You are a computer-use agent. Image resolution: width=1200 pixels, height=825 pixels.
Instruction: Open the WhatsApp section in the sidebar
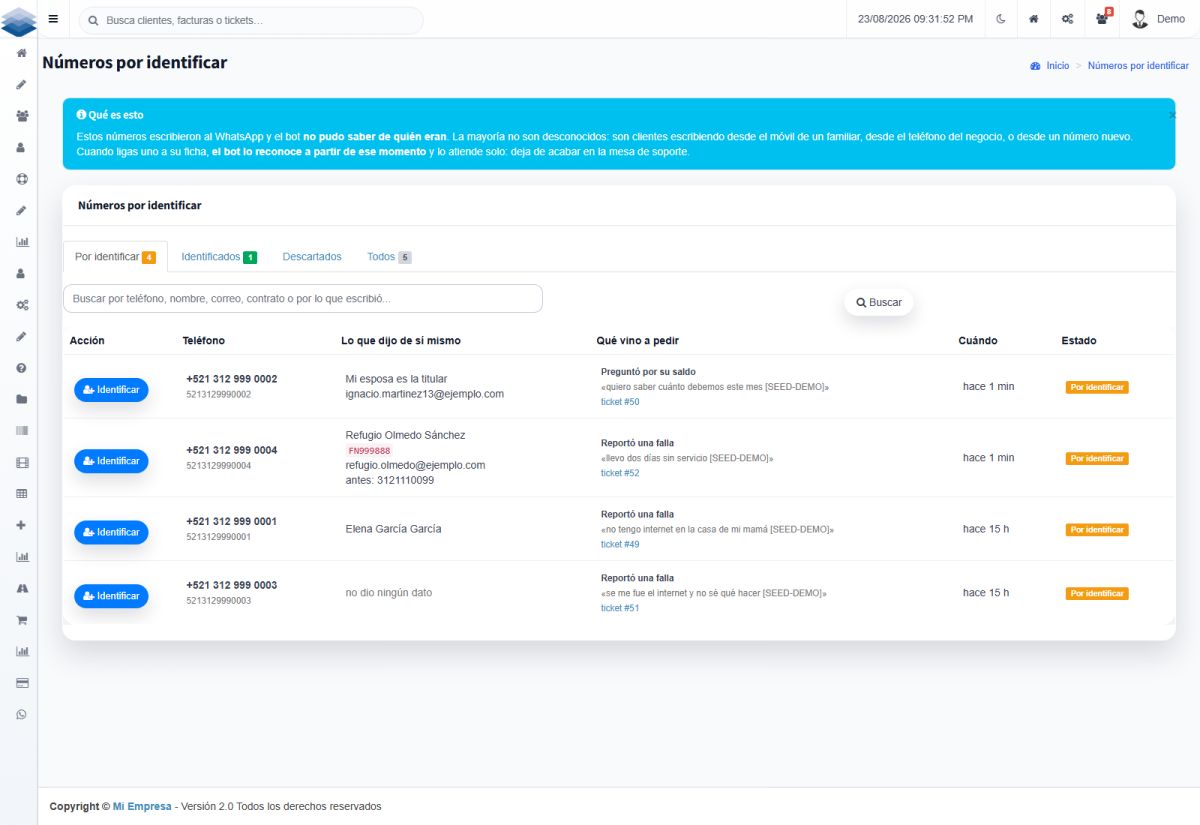coord(21,714)
